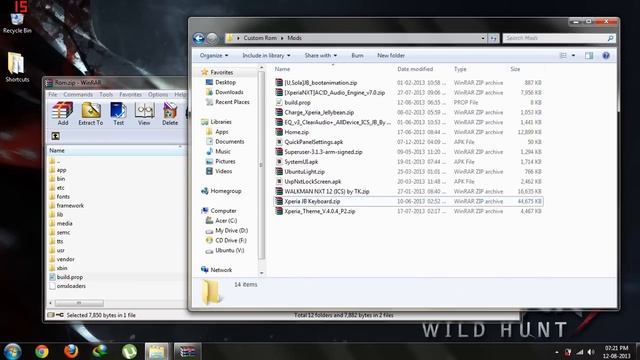Click the arrow after Custom Rom breadcrumb

(x=282, y=38)
